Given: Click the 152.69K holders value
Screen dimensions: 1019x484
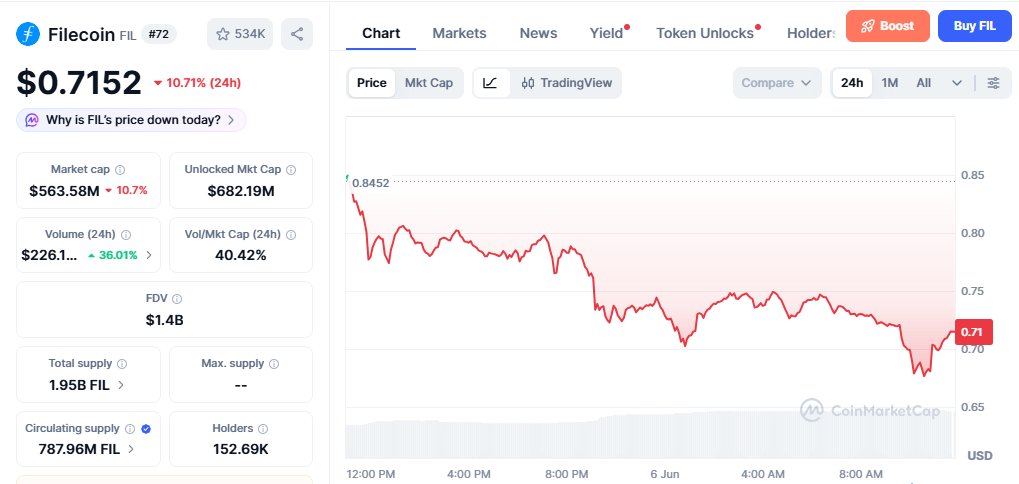Looking at the screenshot, I should click(241, 449).
